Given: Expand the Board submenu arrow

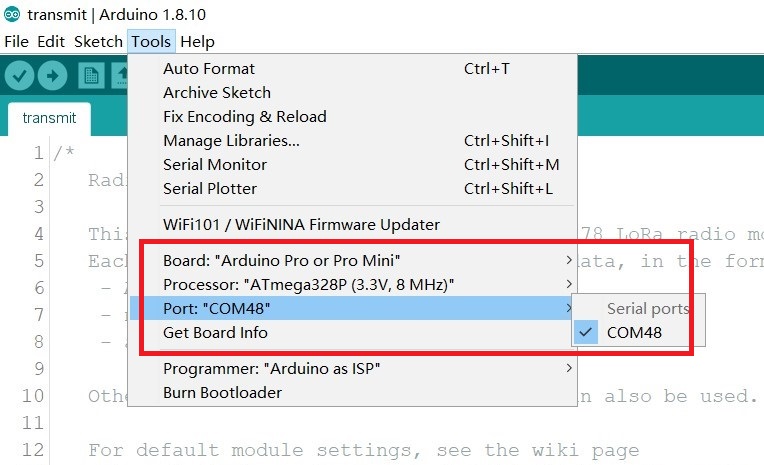Looking at the screenshot, I should [569, 260].
